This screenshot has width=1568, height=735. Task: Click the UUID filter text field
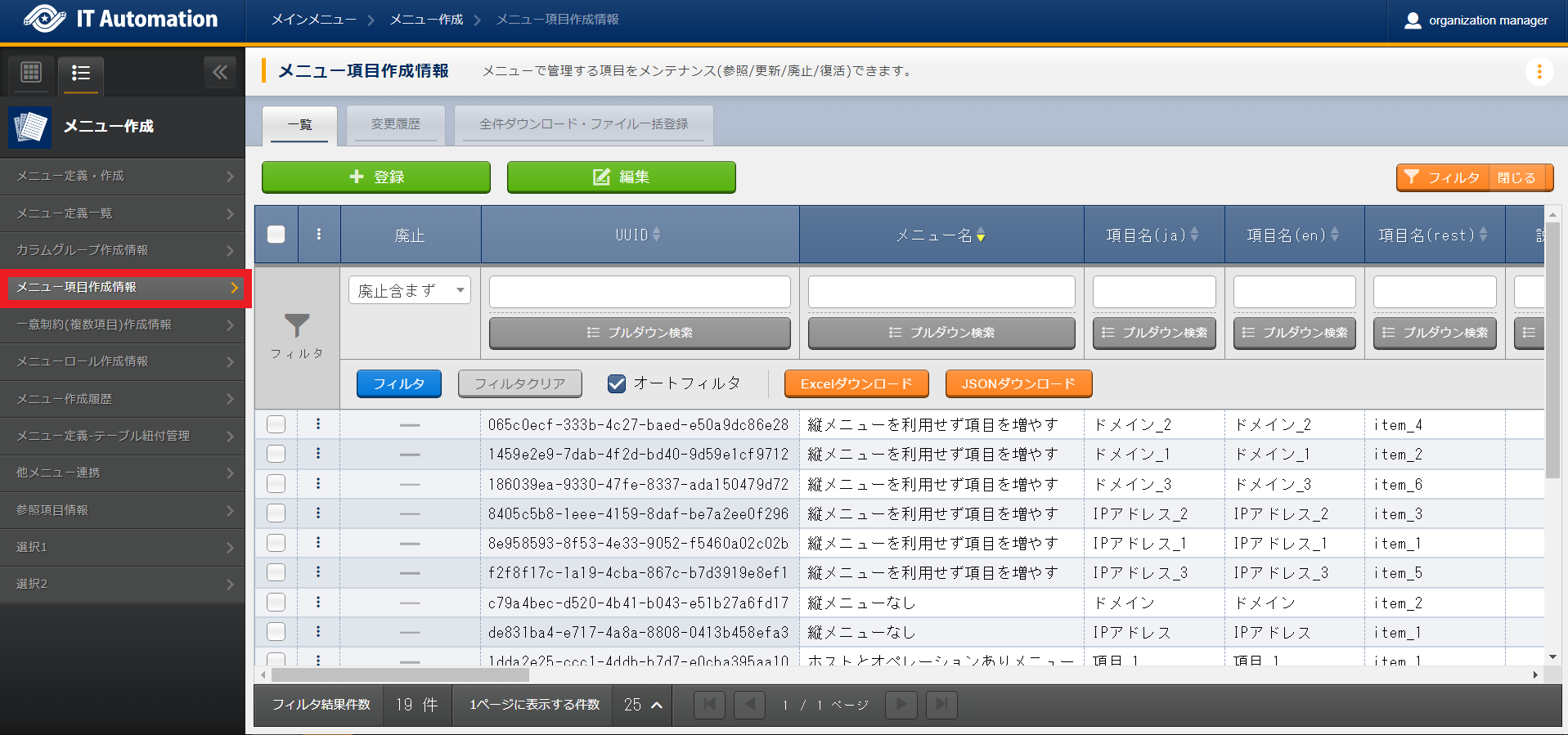tap(640, 291)
